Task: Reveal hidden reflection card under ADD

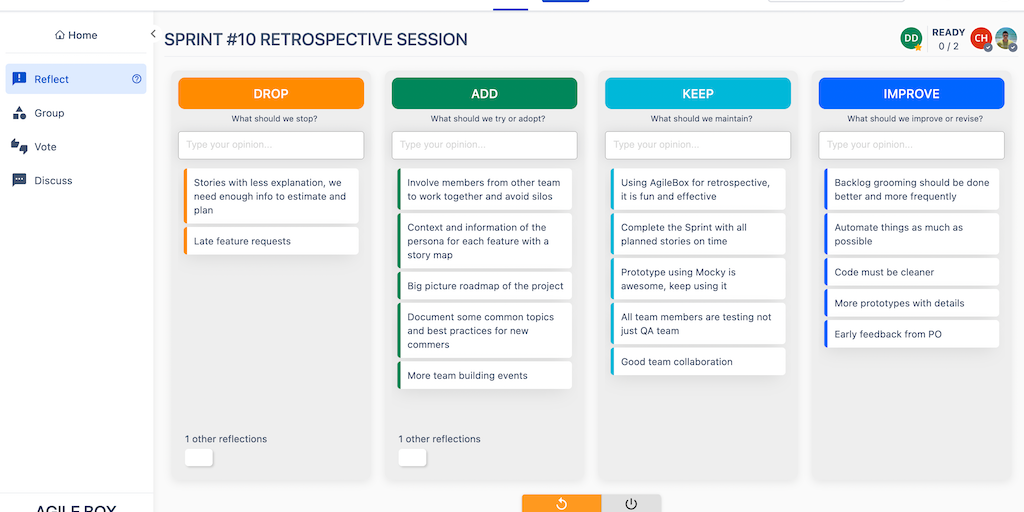Action: click(x=412, y=457)
